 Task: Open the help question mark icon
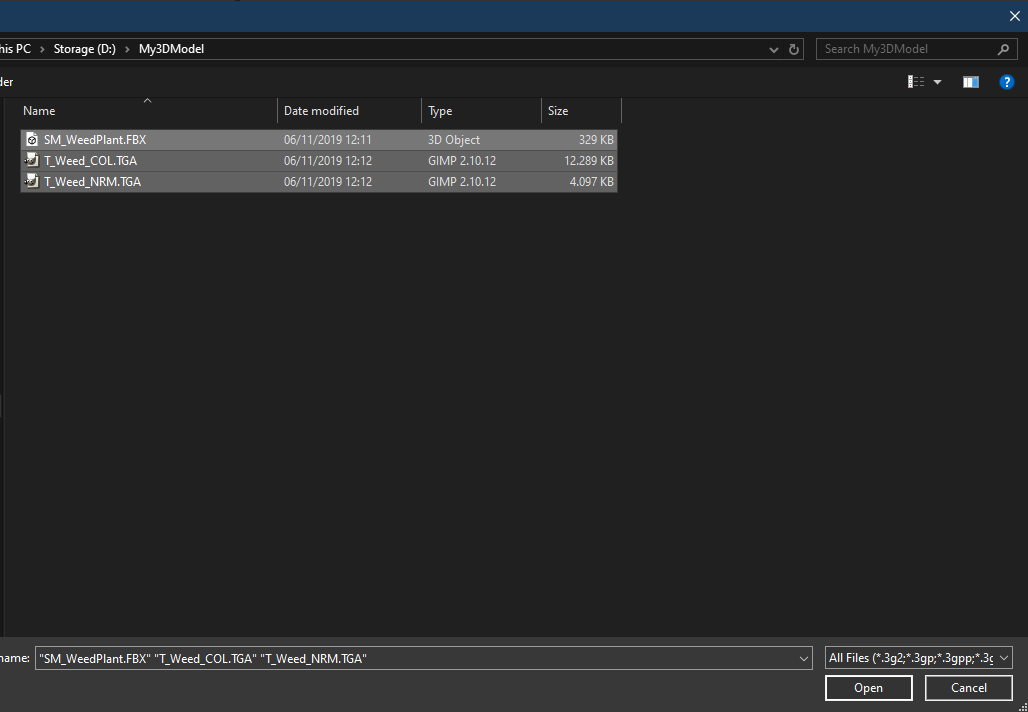point(1006,82)
